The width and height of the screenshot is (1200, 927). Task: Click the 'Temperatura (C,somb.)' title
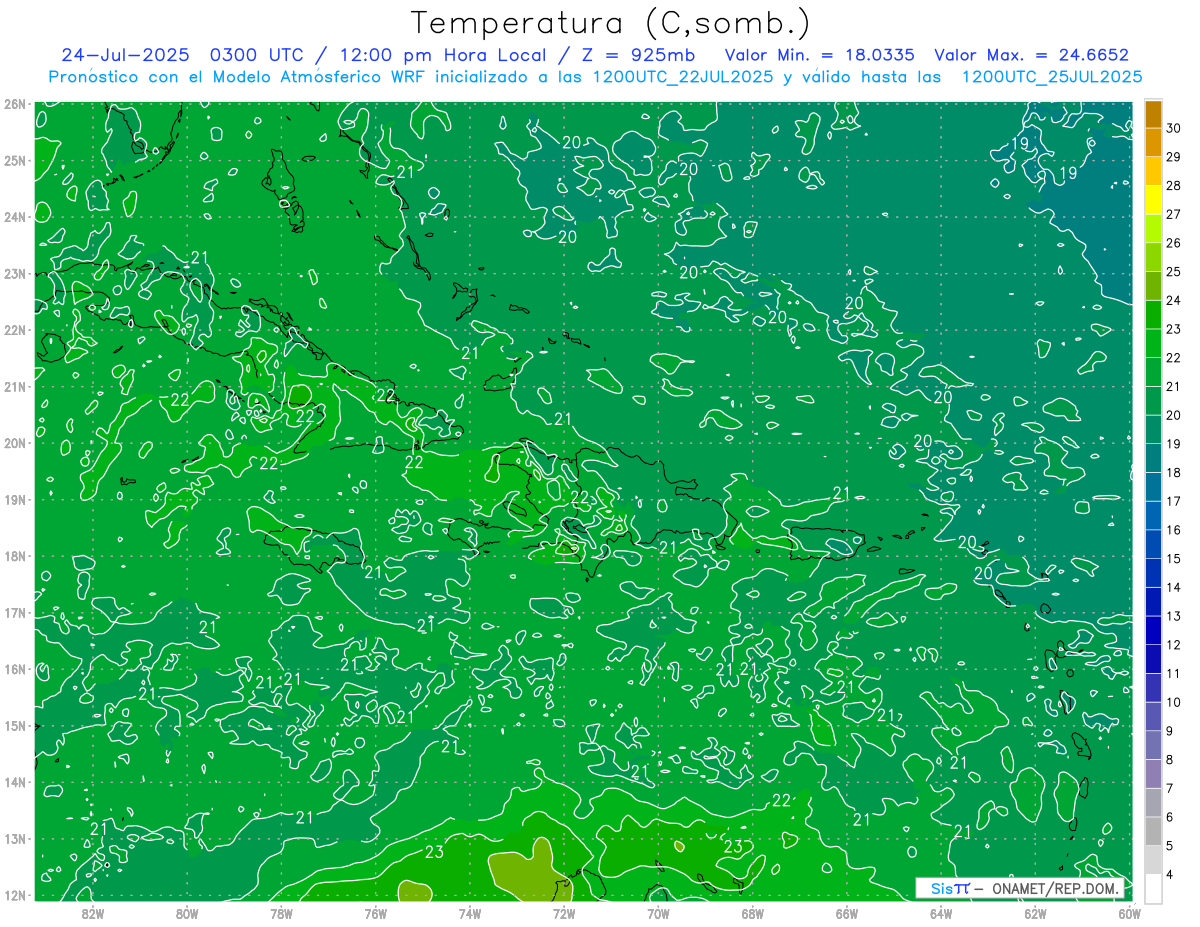[611, 24]
